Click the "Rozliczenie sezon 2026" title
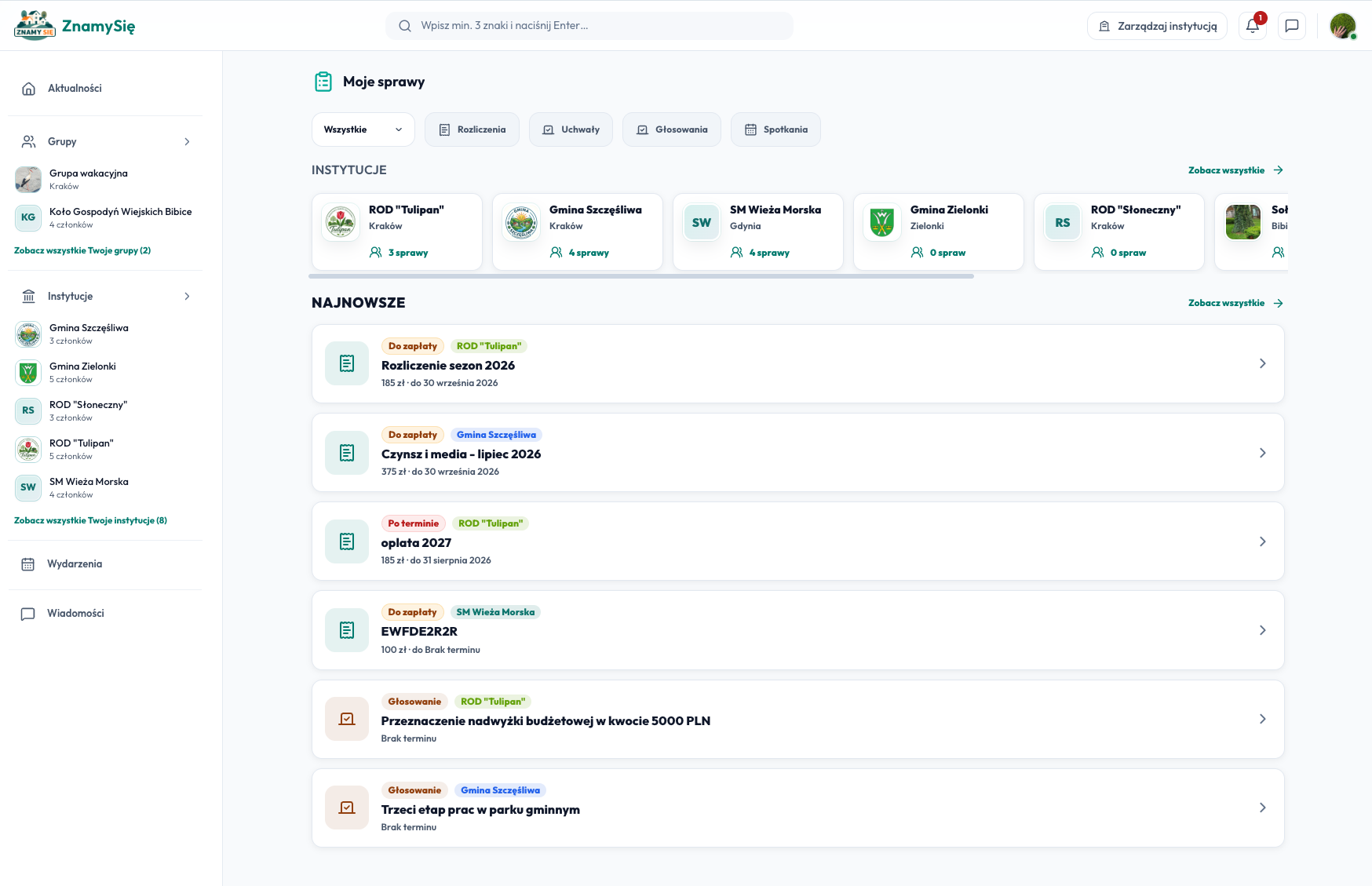Image resolution: width=1372 pixels, height=886 pixels. click(x=448, y=366)
